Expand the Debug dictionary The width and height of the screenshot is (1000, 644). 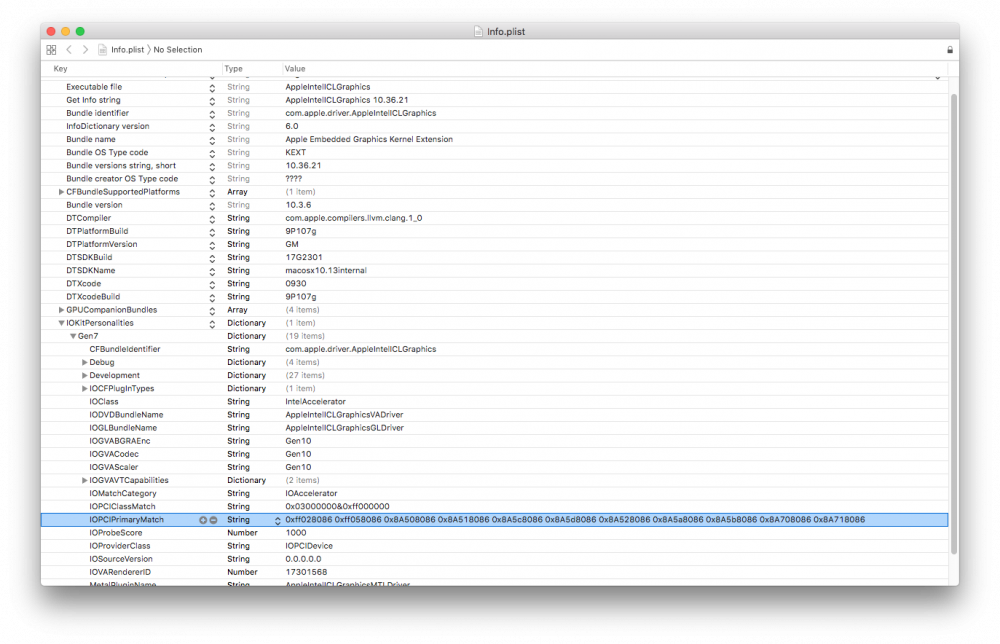84,362
